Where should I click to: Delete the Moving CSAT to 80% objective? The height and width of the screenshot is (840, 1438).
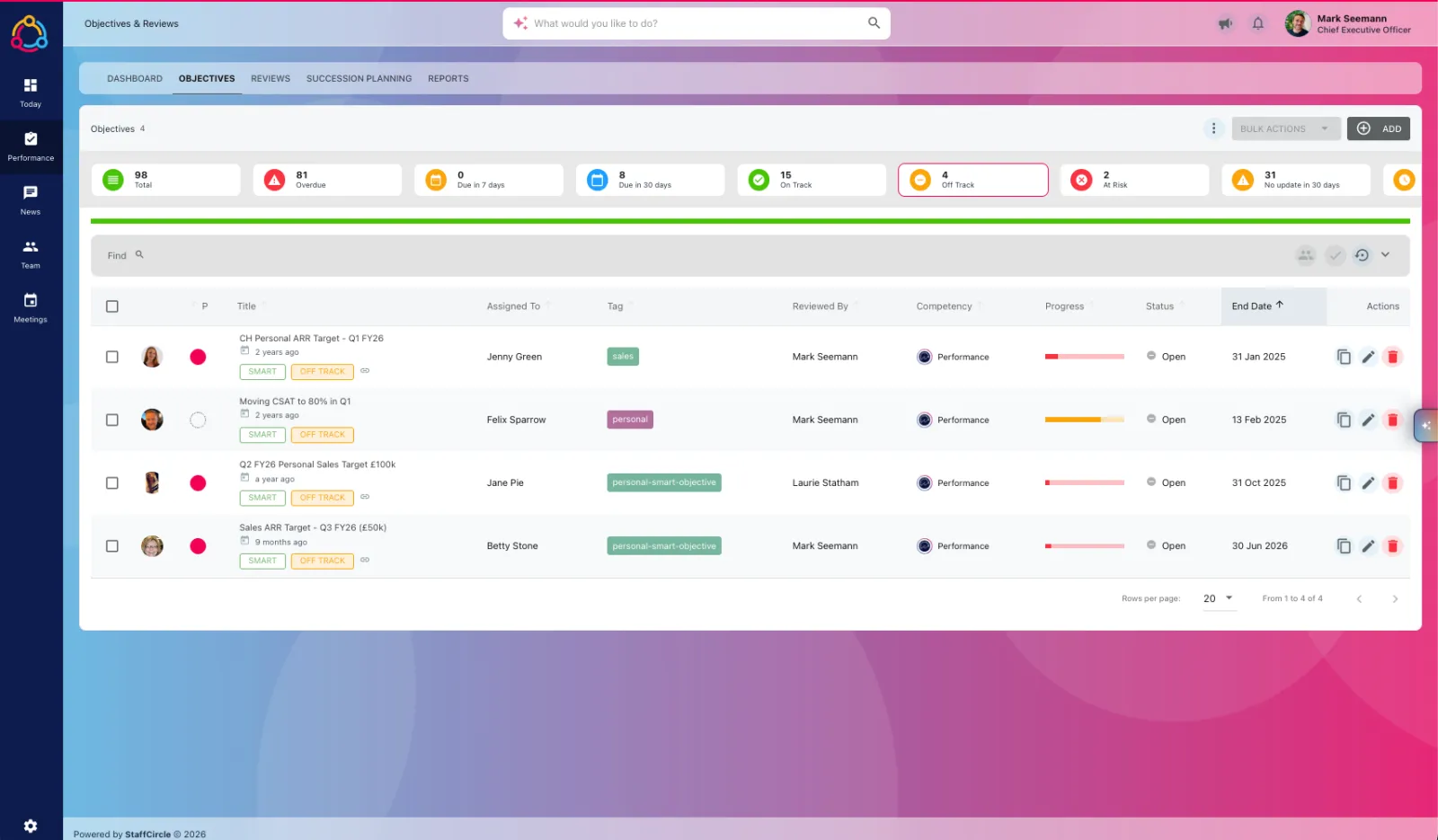[x=1392, y=420]
